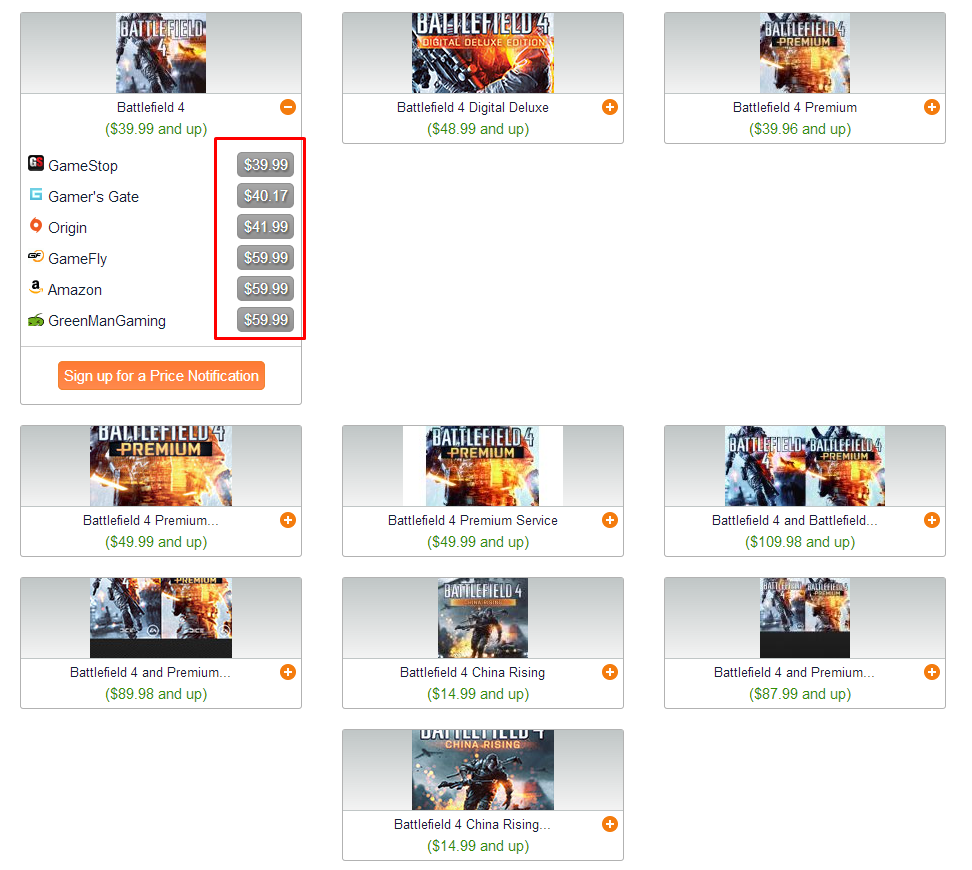Click Origin's $41.99 price button
Screen dimensions: 972x870
click(x=265, y=227)
